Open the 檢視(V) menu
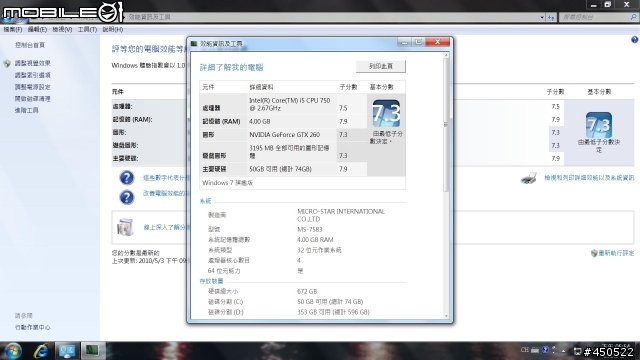640x360 pixels. [62, 29]
